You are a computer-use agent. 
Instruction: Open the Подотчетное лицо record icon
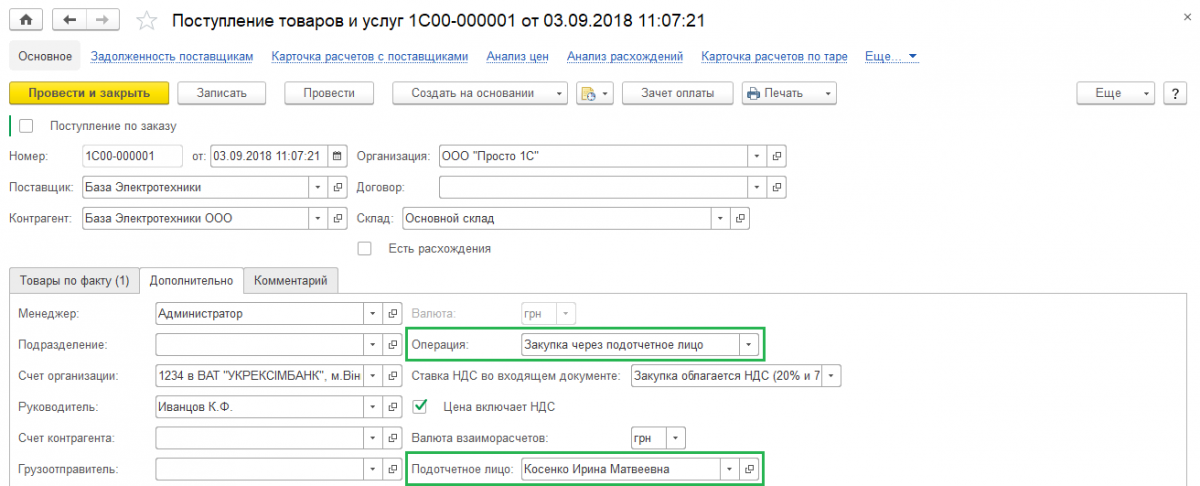(749, 469)
